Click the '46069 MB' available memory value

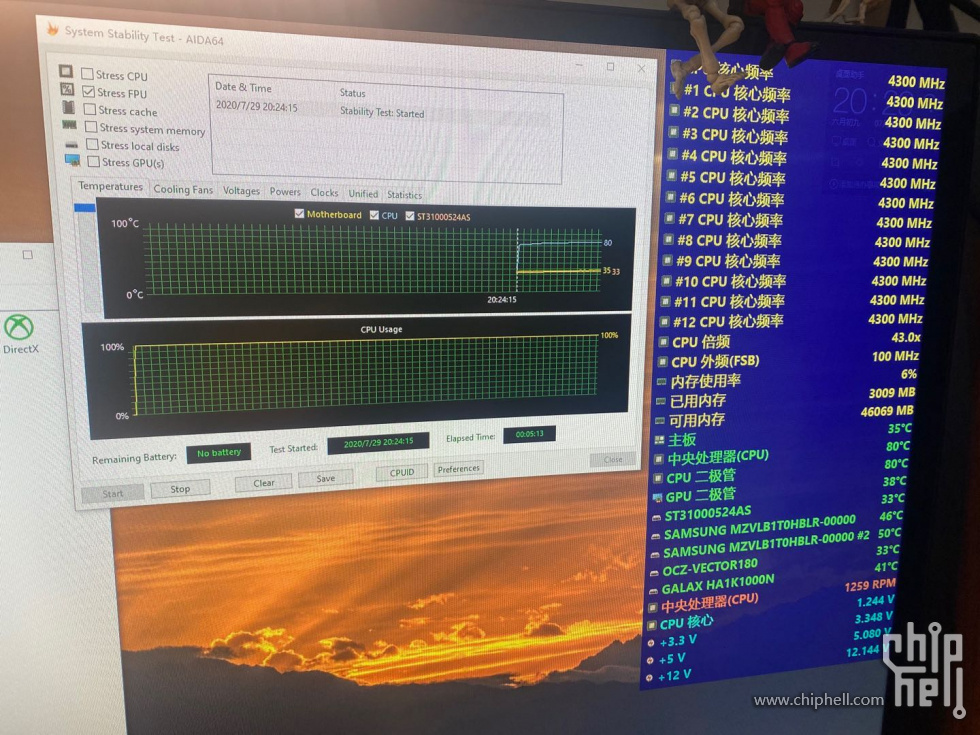tap(887, 411)
